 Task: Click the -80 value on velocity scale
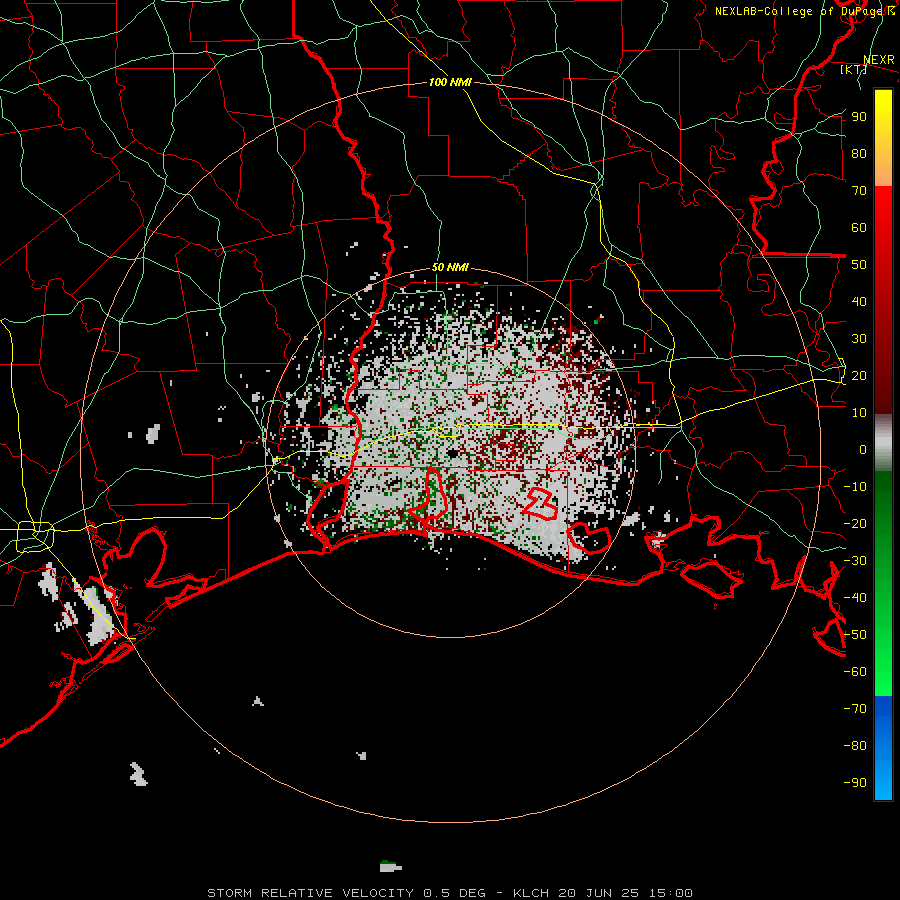click(x=855, y=746)
